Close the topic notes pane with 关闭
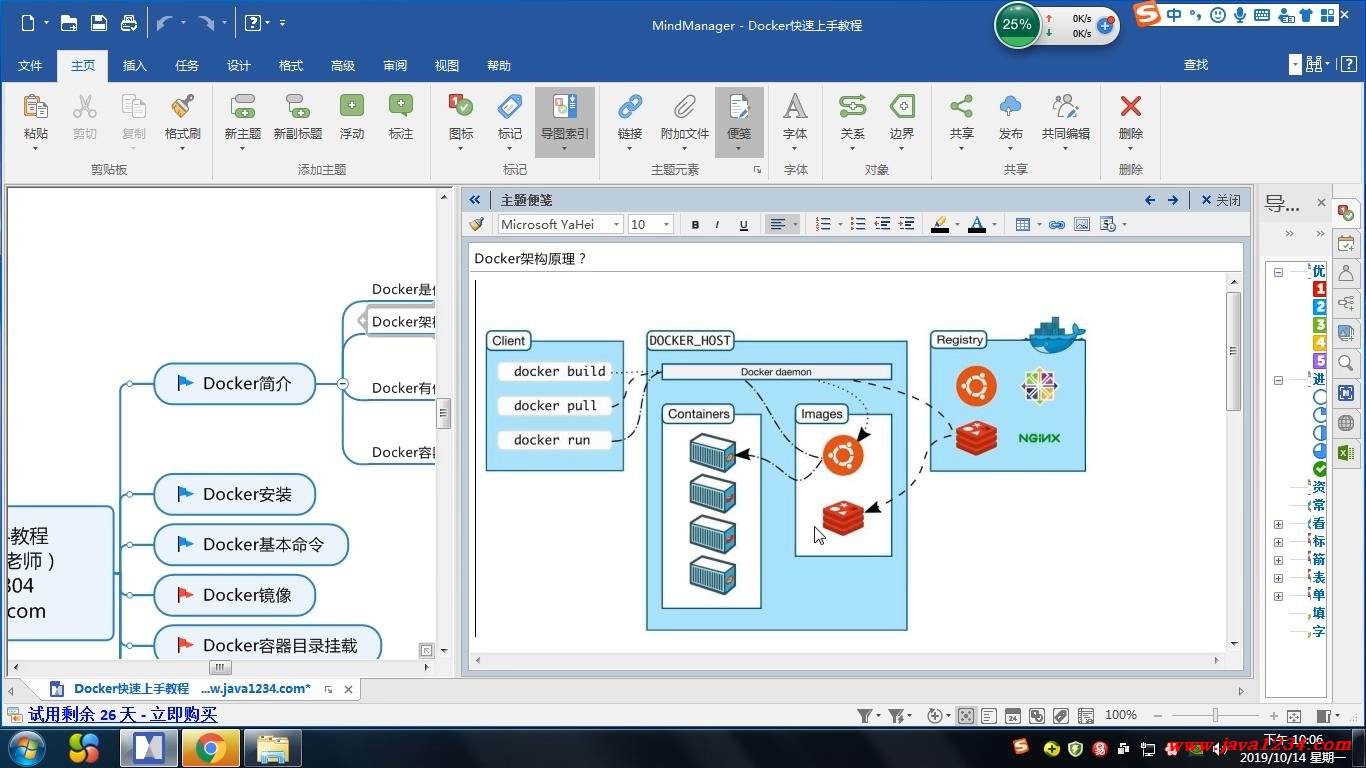 click(1221, 200)
